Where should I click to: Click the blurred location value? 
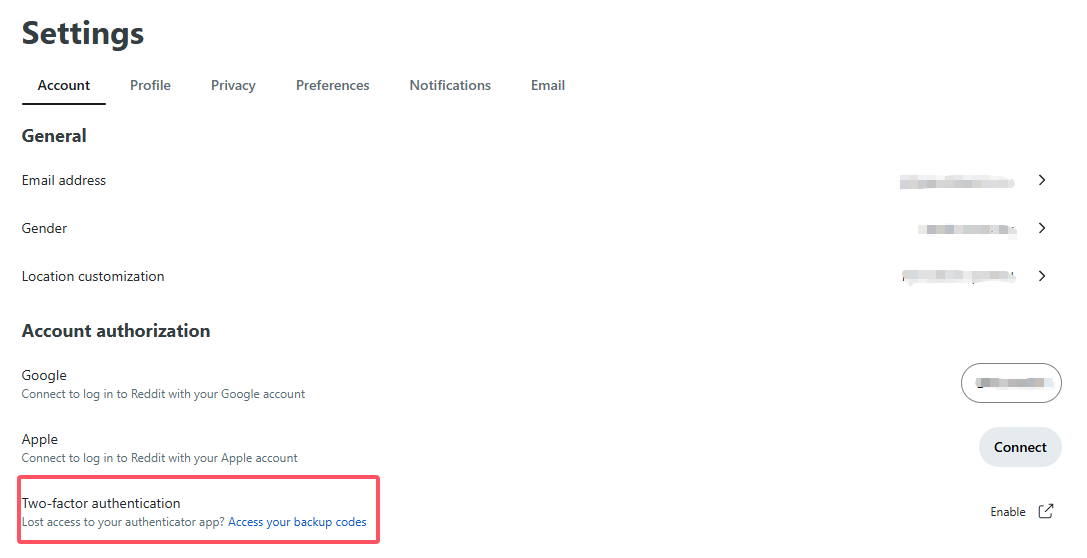957,276
